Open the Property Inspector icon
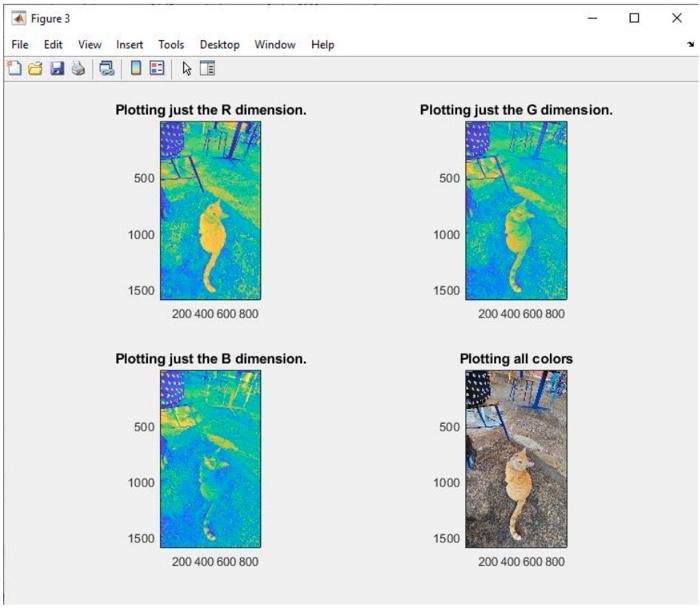The image size is (700, 608). point(207,69)
